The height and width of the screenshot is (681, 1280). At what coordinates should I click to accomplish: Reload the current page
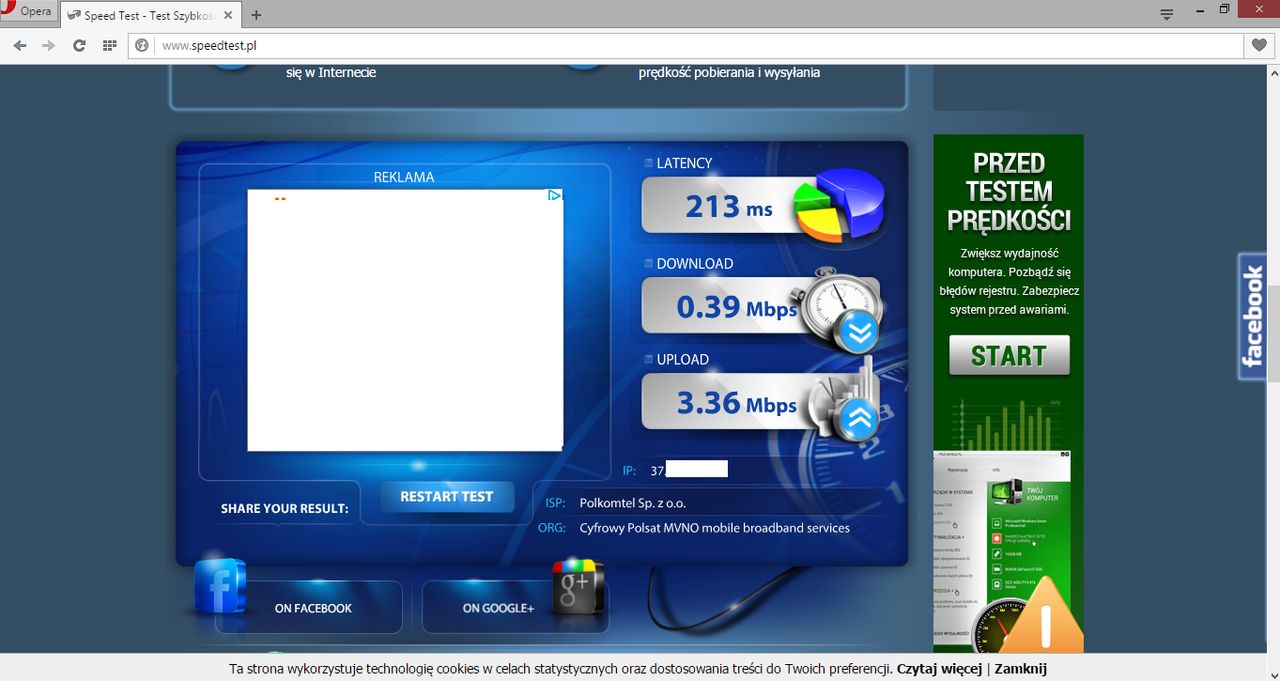[79, 45]
